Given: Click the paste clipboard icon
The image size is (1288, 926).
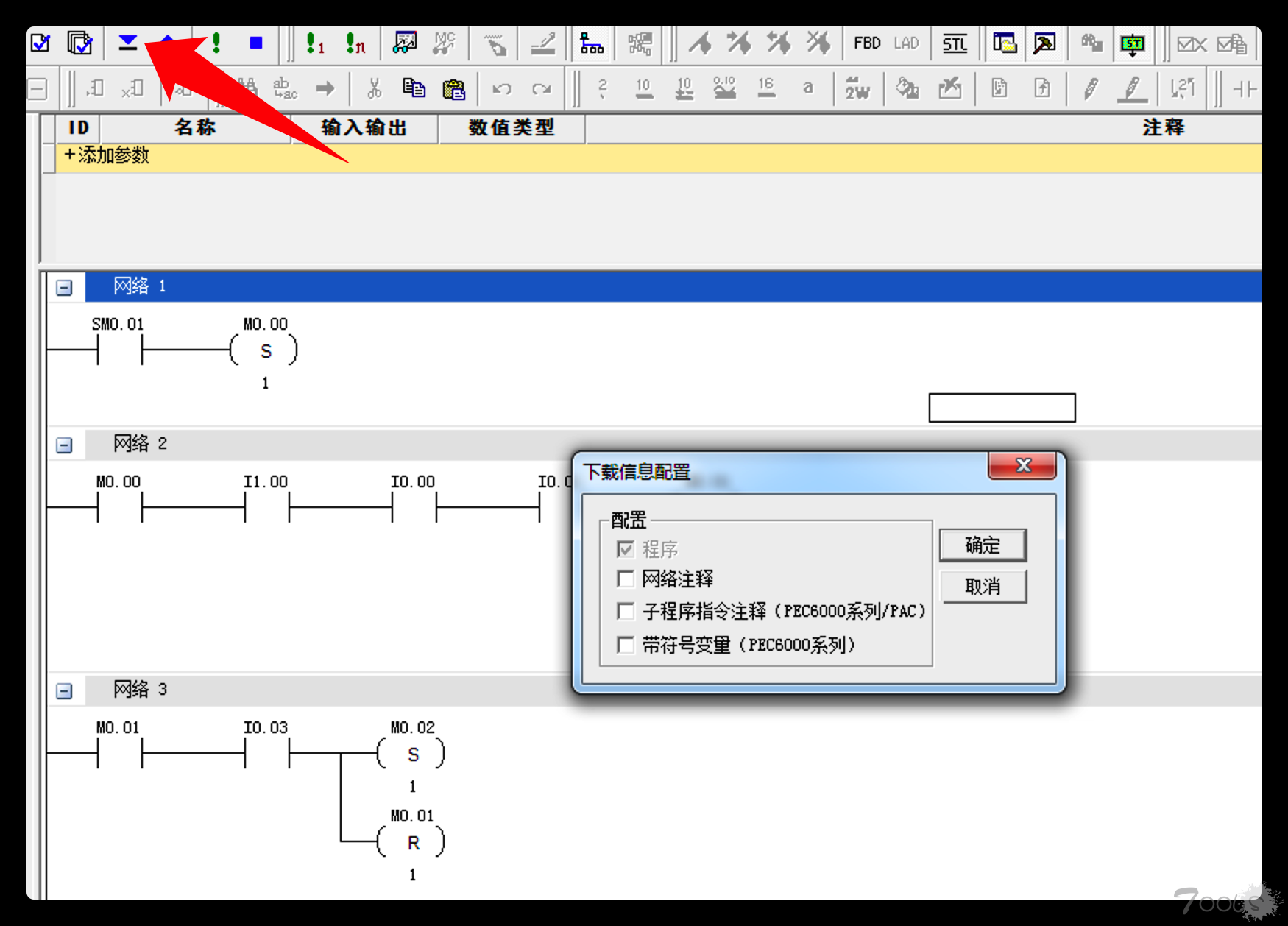Looking at the screenshot, I should click(x=454, y=89).
